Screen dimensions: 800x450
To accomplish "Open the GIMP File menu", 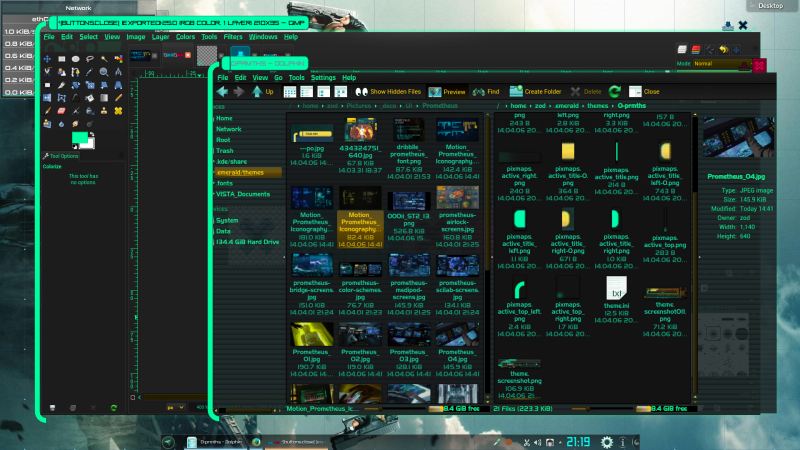I will 49,37.
